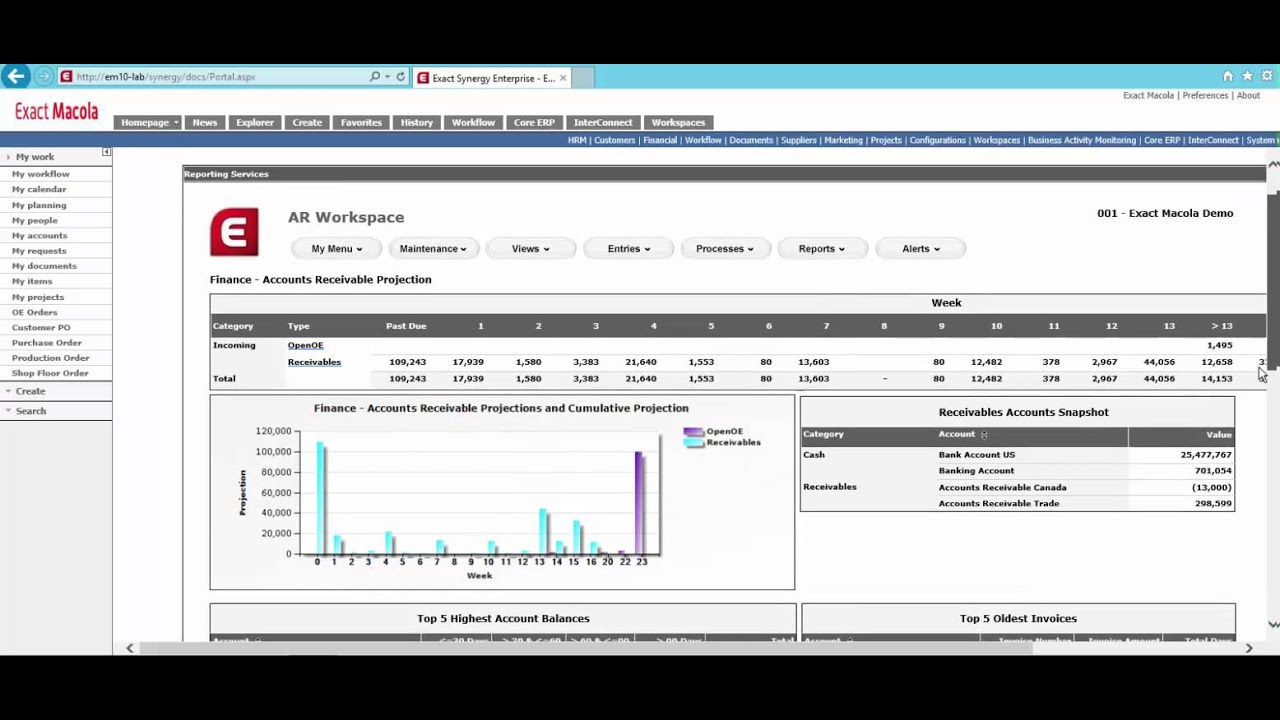Open the News menu tab
This screenshot has height=720, width=1280.
tap(205, 122)
